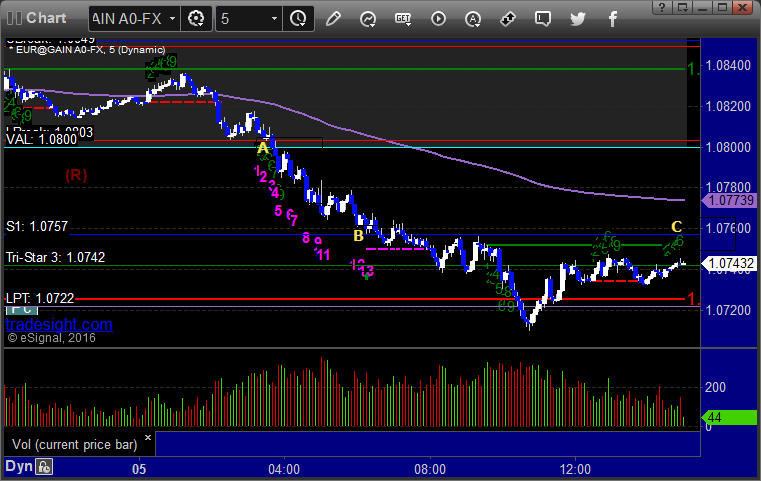Open the alerts 'A' circle icon
Viewport: 761px width, 481px height.
pos(473,19)
